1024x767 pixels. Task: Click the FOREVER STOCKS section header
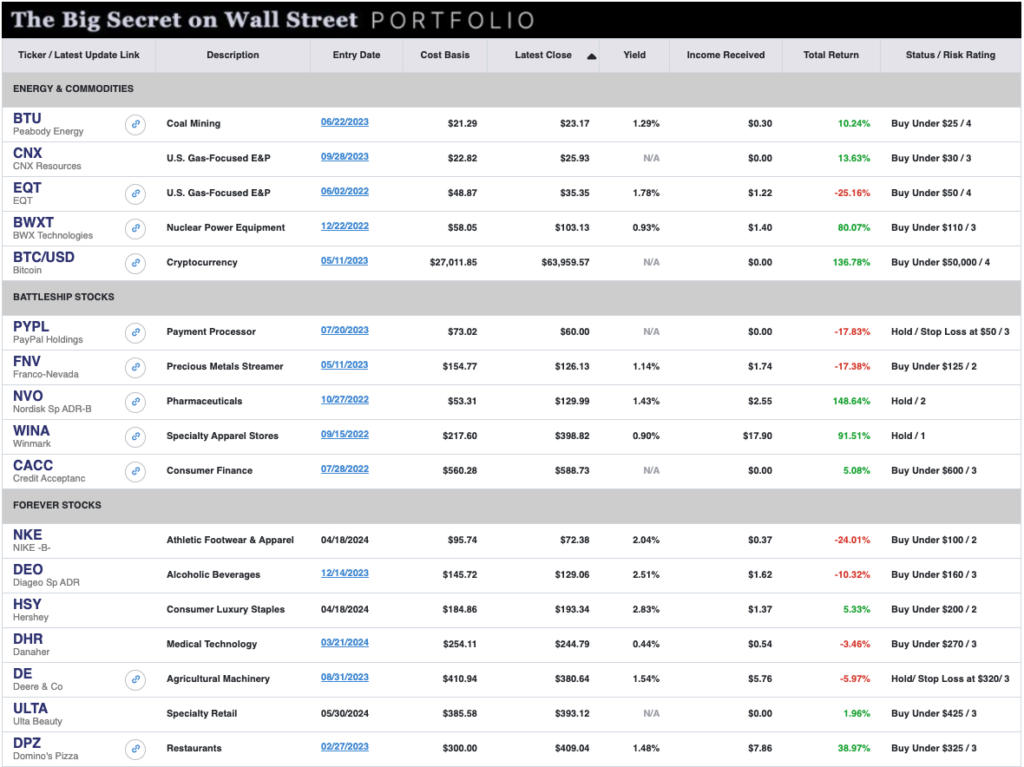[57, 505]
